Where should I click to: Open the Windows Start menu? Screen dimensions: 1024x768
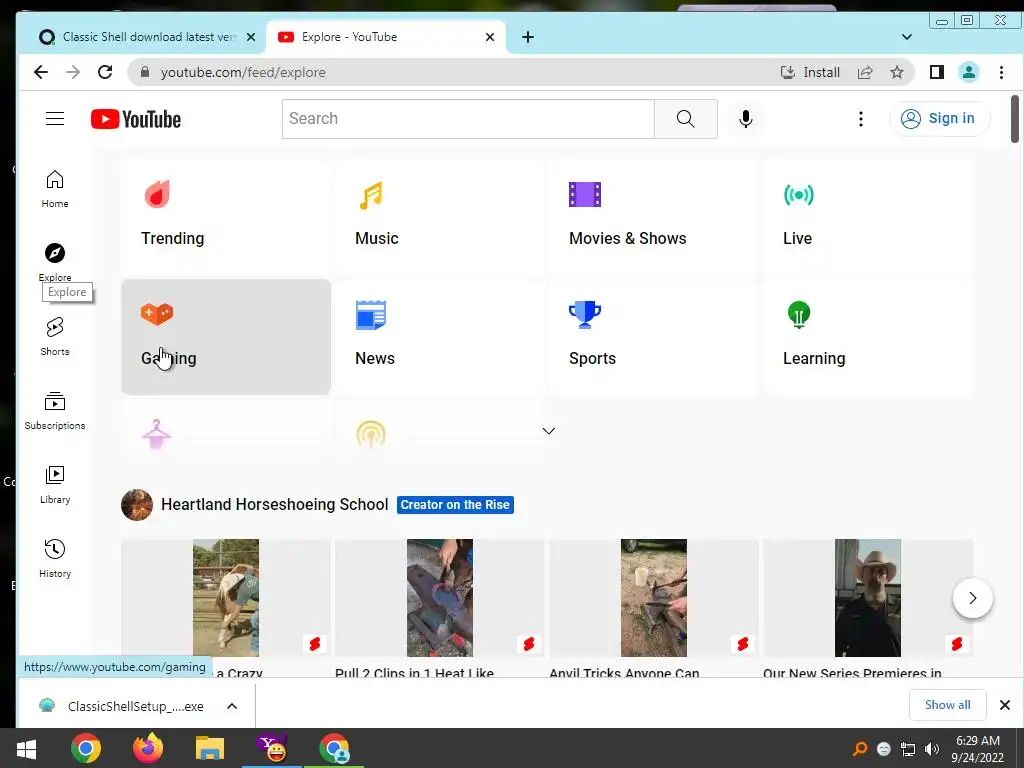pyautogui.click(x=26, y=748)
